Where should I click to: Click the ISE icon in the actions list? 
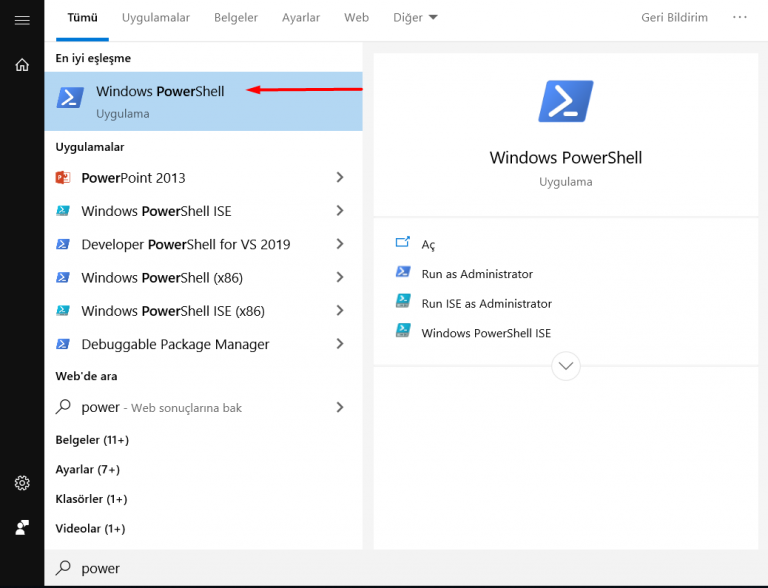[403, 330]
